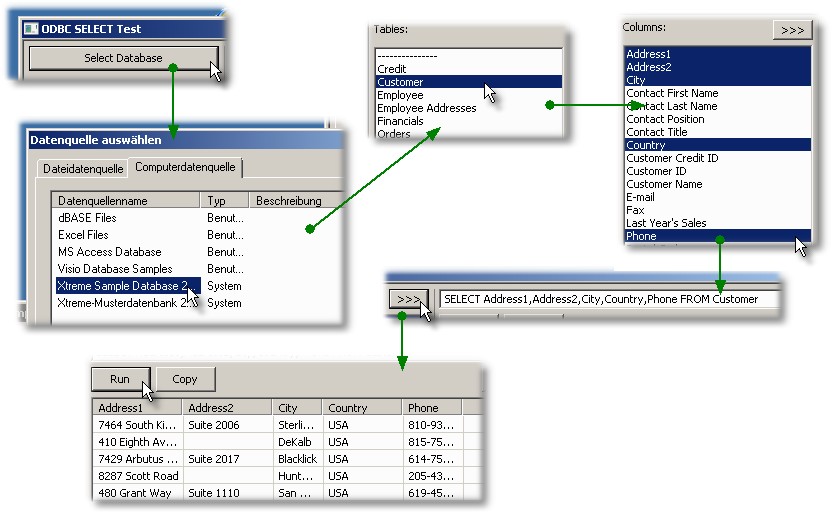Select dBASE Files data source
This screenshot has width=836, height=519.
pyautogui.click(x=87, y=218)
